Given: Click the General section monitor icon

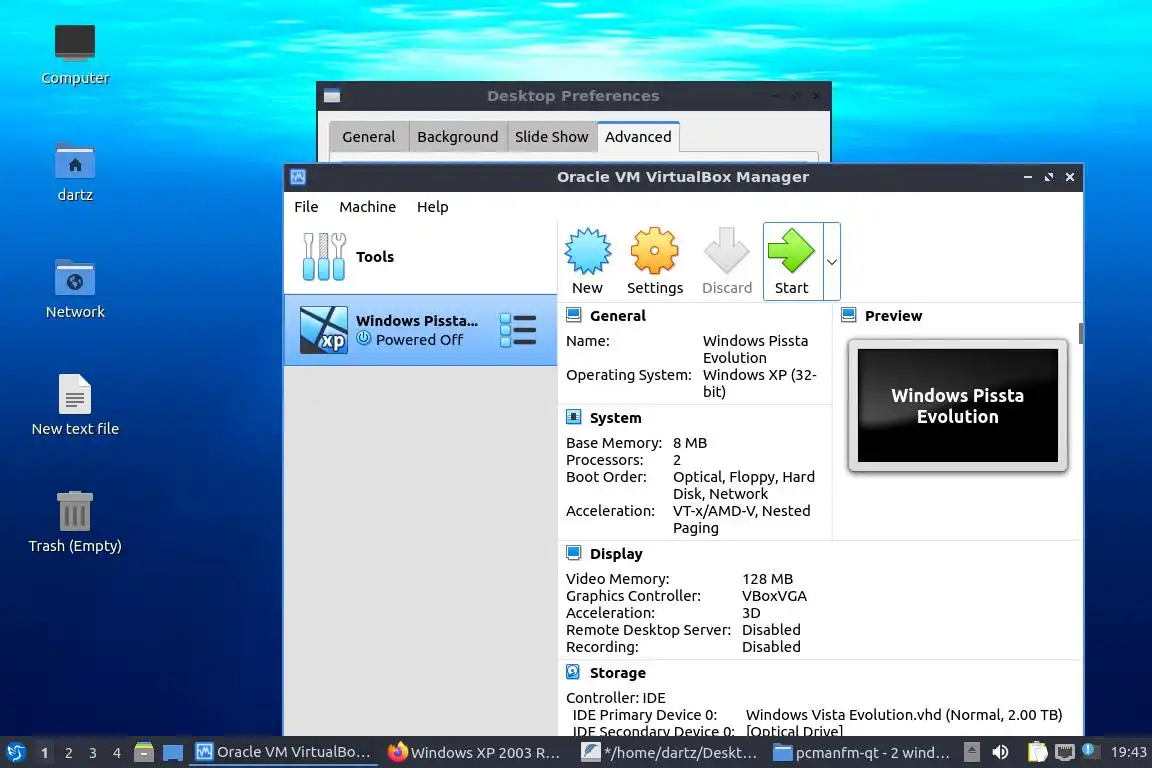Looking at the screenshot, I should tap(574, 315).
